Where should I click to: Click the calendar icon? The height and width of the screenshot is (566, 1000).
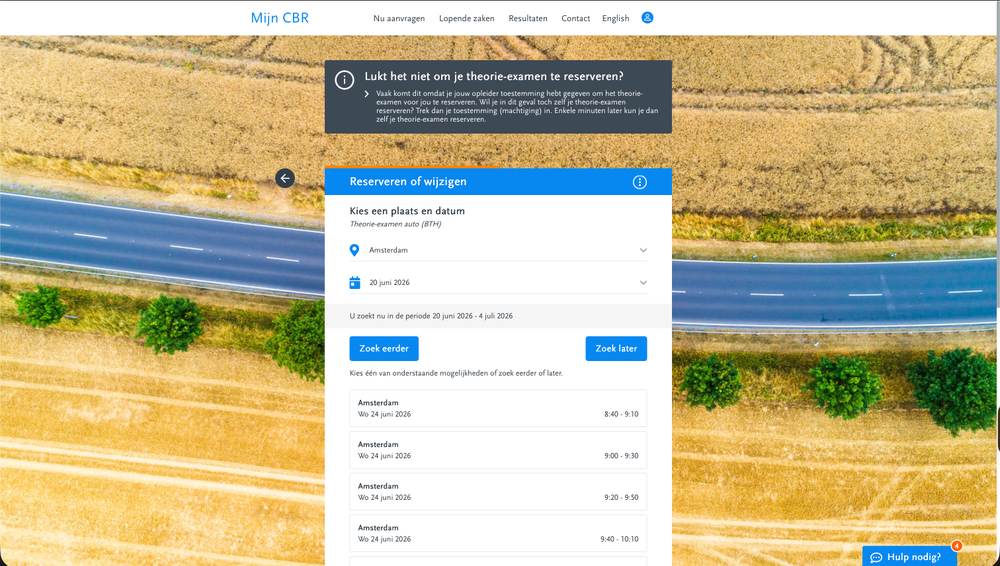(x=355, y=282)
